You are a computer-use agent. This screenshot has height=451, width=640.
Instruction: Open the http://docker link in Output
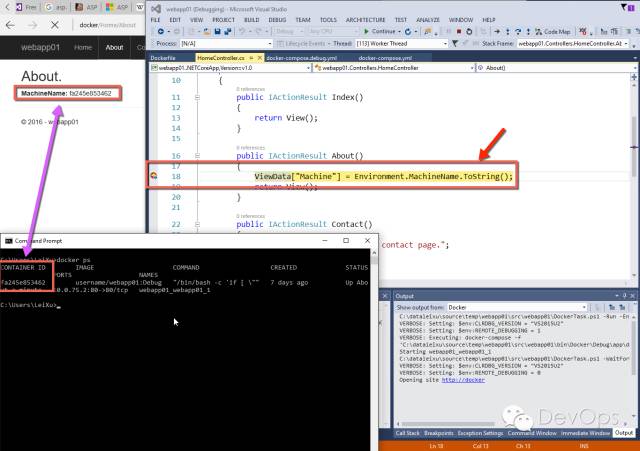tap(463, 380)
